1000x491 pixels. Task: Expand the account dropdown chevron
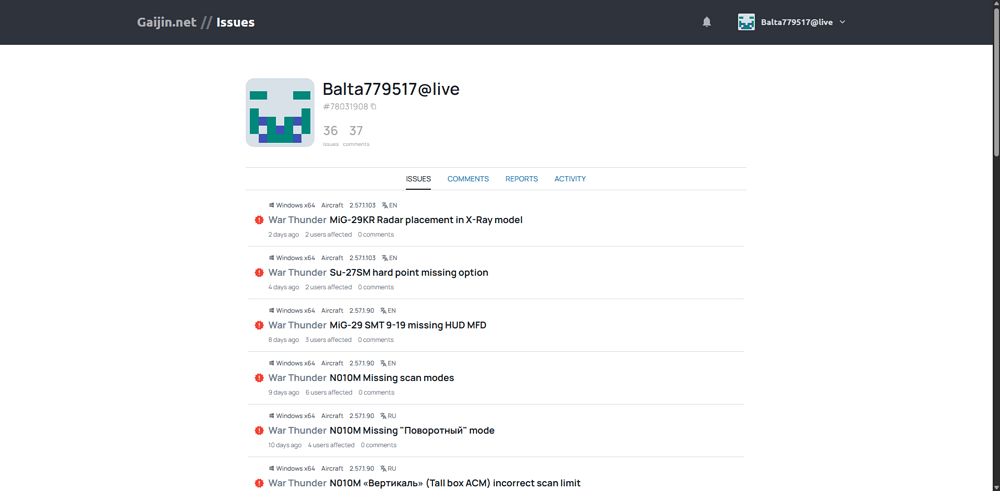[842, 22]
